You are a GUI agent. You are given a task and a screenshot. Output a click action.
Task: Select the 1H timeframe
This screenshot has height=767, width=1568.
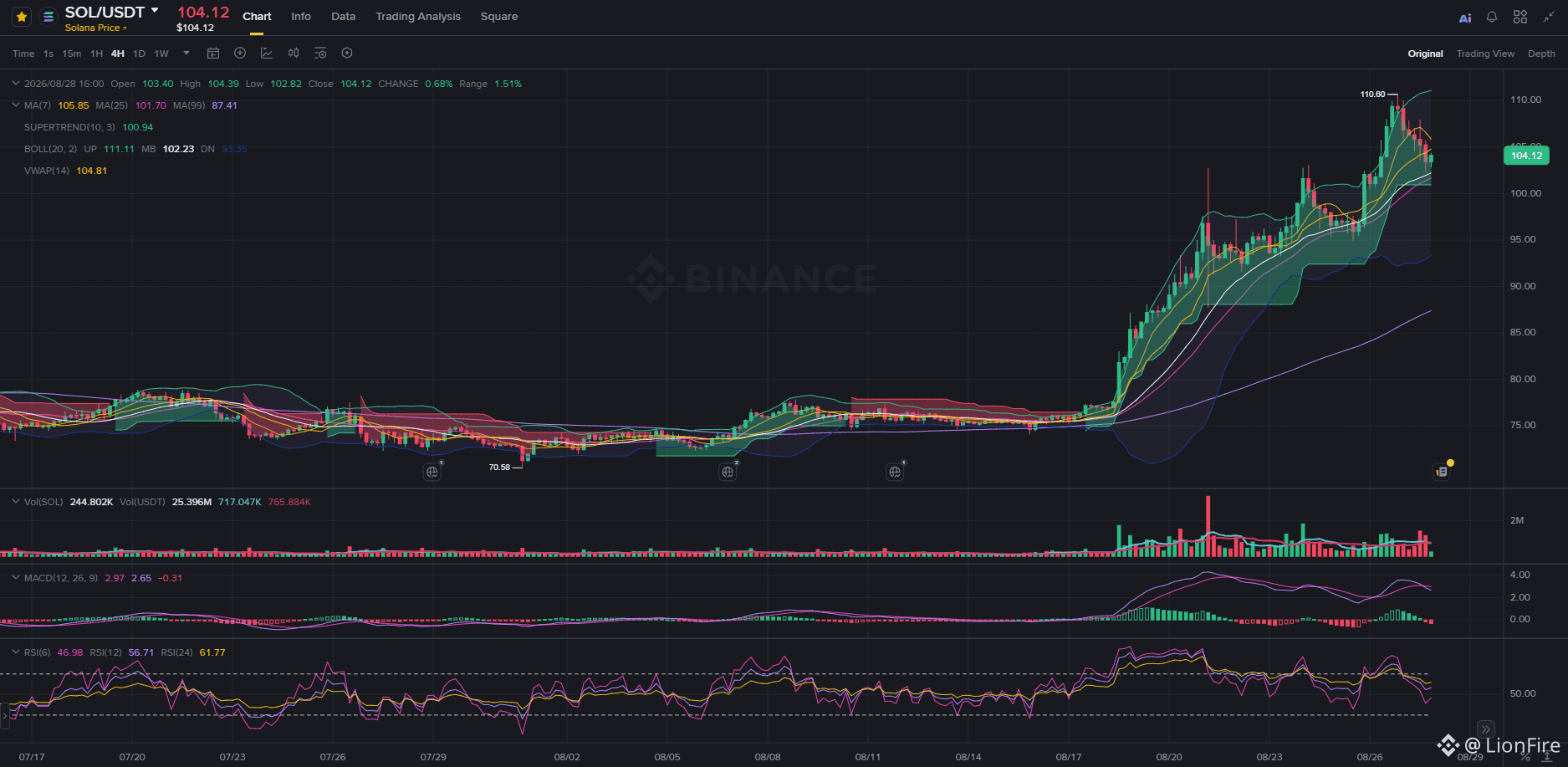(x=97, y=54)
